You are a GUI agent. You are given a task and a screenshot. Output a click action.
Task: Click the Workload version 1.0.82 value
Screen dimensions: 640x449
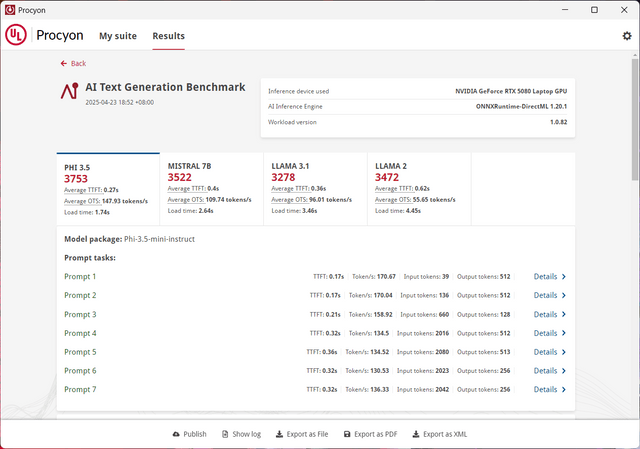click(x=558, y=122)
